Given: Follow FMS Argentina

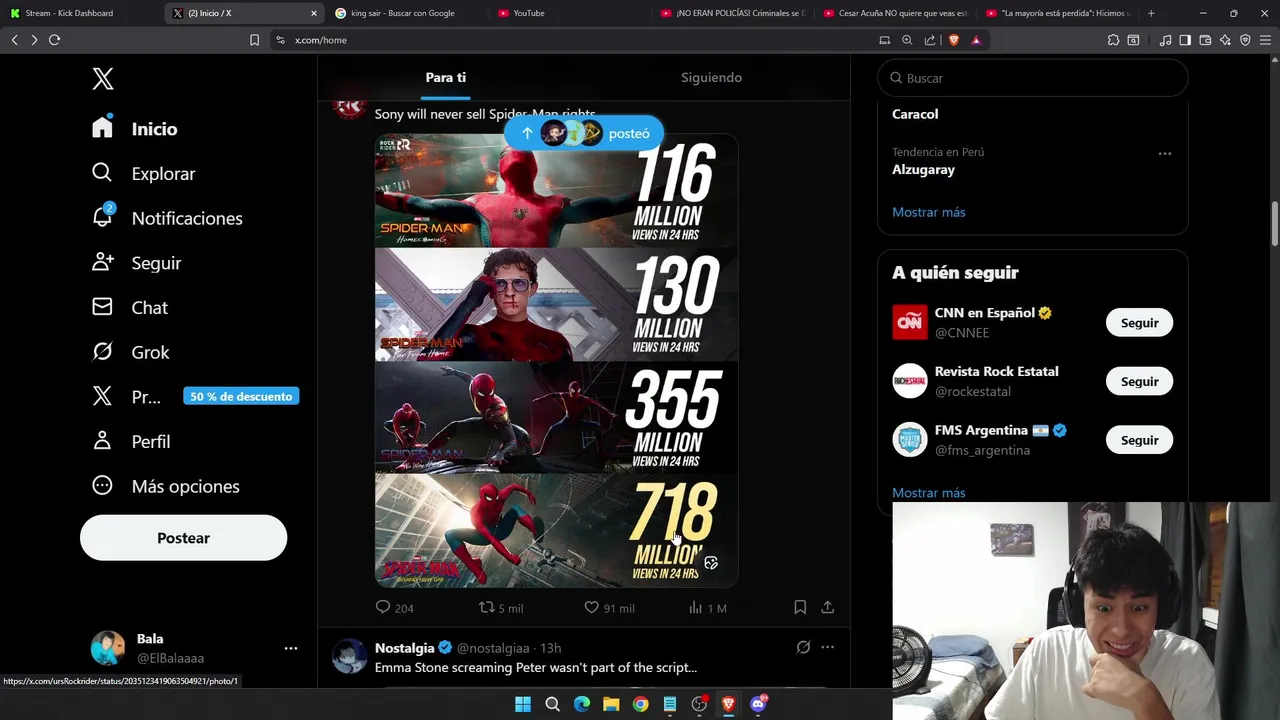Looking at the screenshot, I should (1139, 440).
